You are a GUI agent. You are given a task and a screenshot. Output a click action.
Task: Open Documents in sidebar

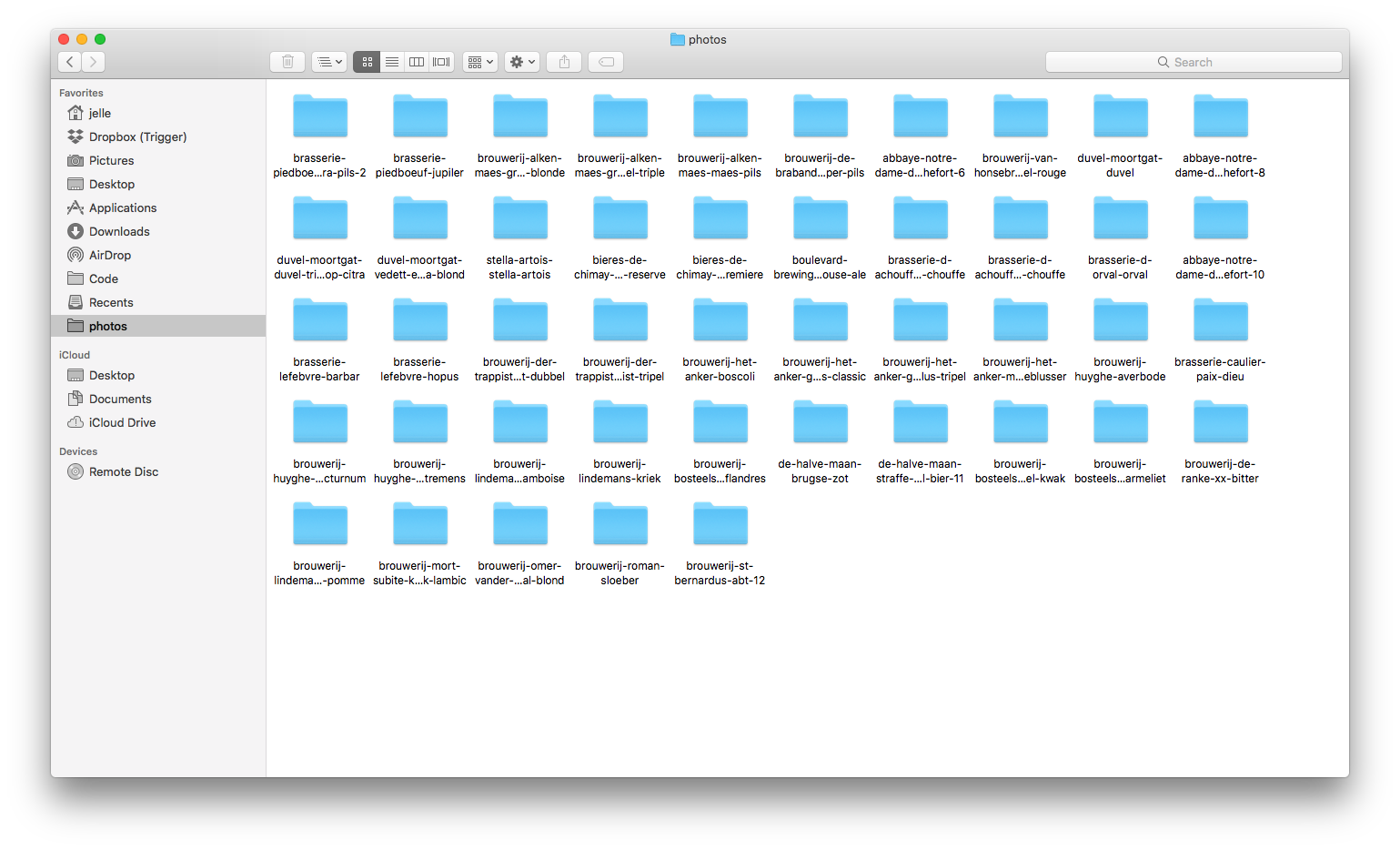158,399
